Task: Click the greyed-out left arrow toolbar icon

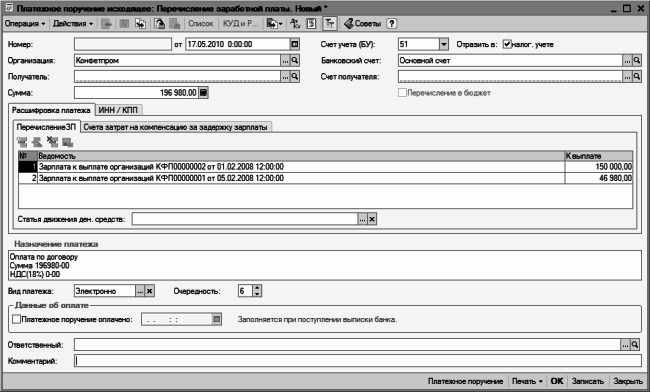Action: (x=107, y=24)
